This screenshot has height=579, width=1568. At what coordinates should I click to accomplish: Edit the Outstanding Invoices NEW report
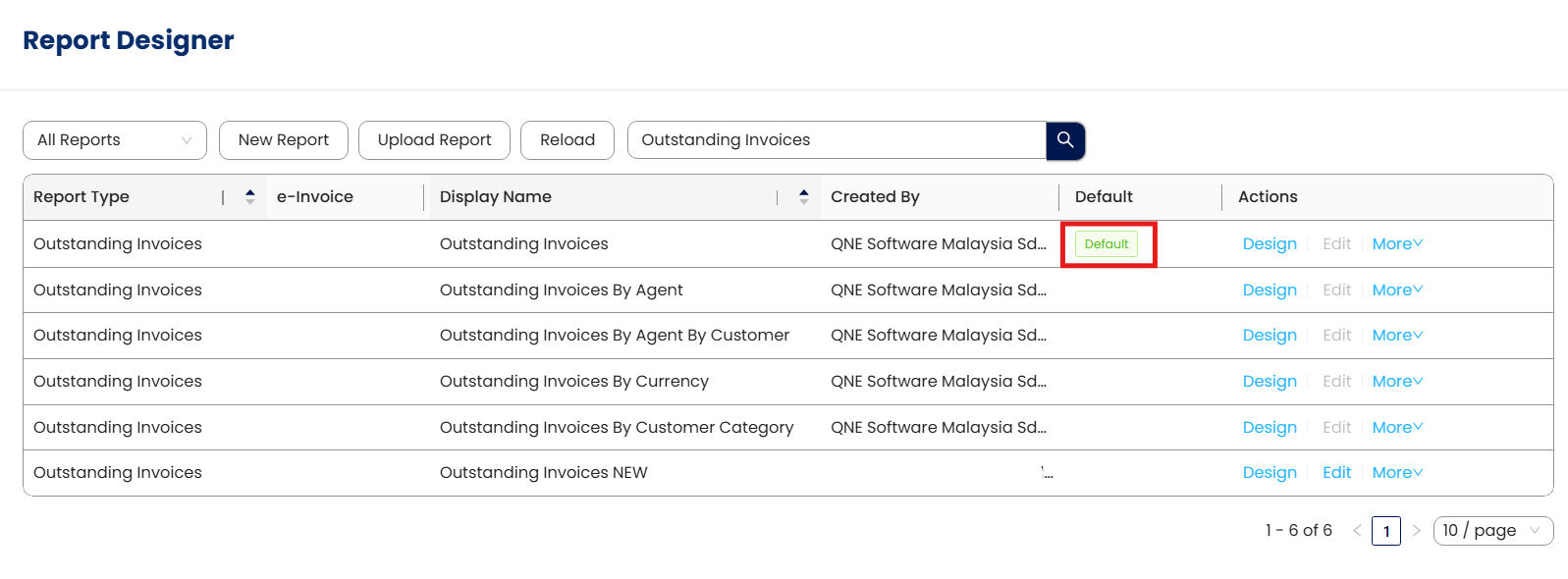(x=1336, y=473)
